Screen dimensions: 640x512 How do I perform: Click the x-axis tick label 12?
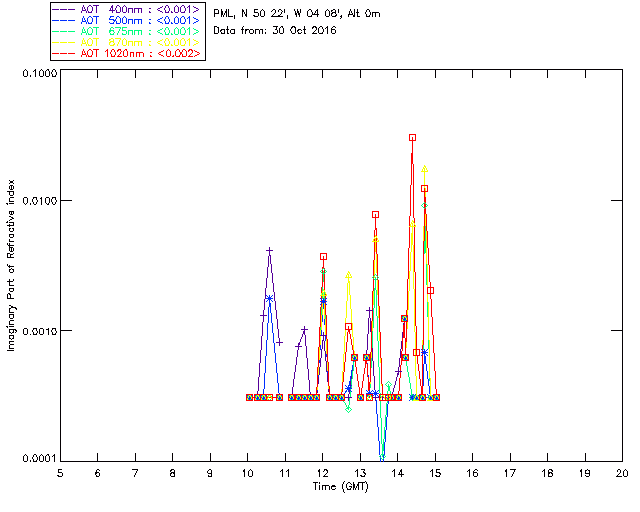tap(322, 473)
